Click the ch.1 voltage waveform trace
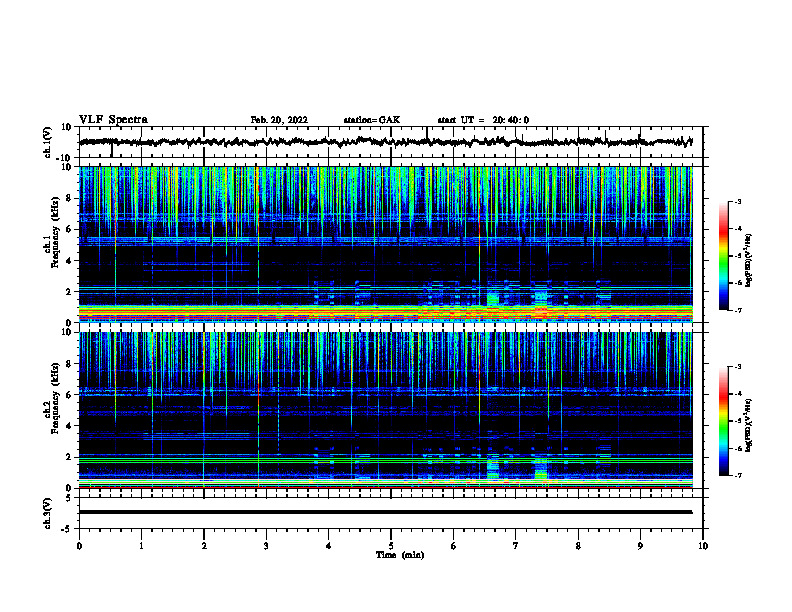 tap(385, 142)
